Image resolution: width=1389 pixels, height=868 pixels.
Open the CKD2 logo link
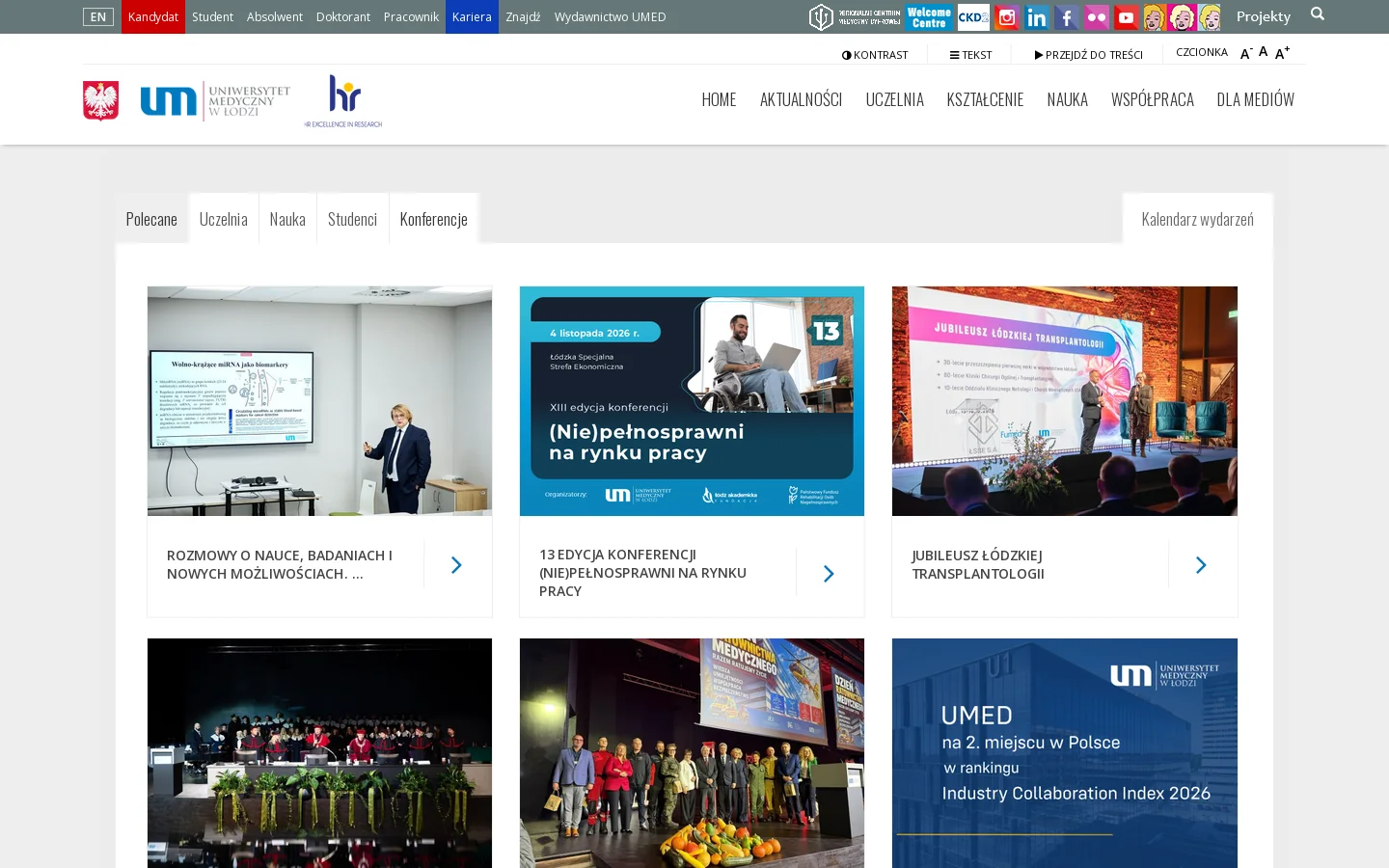pyautogui.click(x=973, y=16)
